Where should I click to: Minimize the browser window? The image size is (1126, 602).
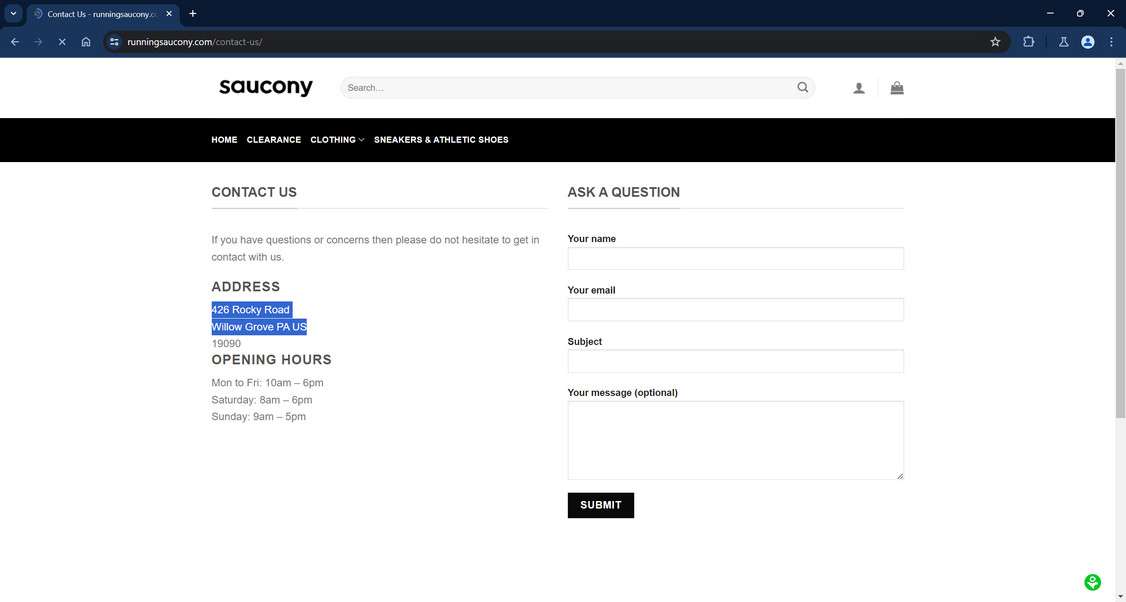(1050, 13)
